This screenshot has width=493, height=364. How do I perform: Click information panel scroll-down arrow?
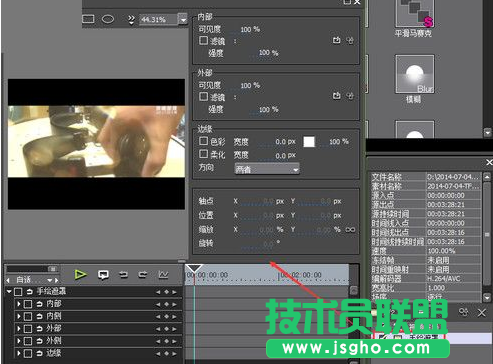click(487, 297)
